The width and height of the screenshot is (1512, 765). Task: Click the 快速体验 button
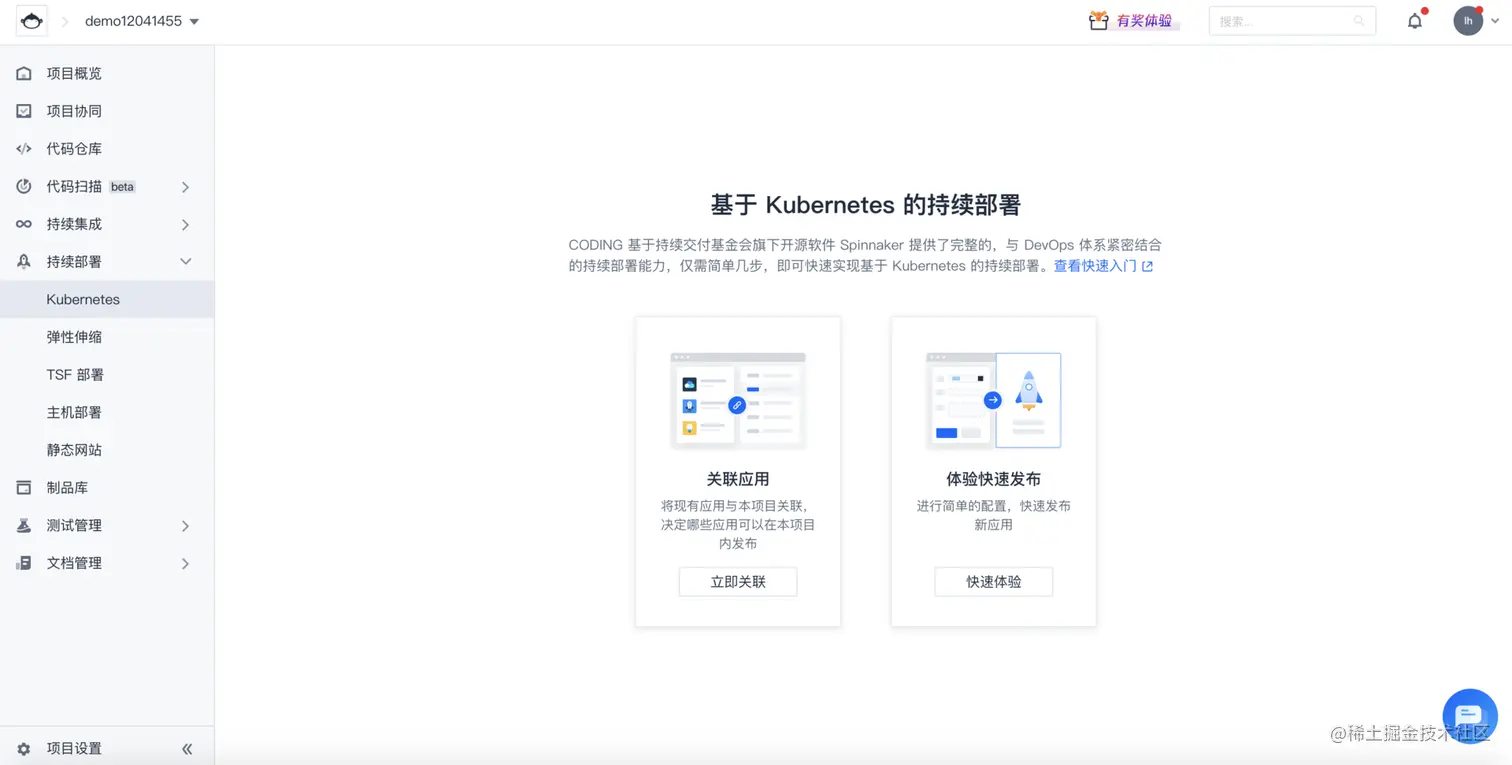pyautogui.click(x=994, y=582)
